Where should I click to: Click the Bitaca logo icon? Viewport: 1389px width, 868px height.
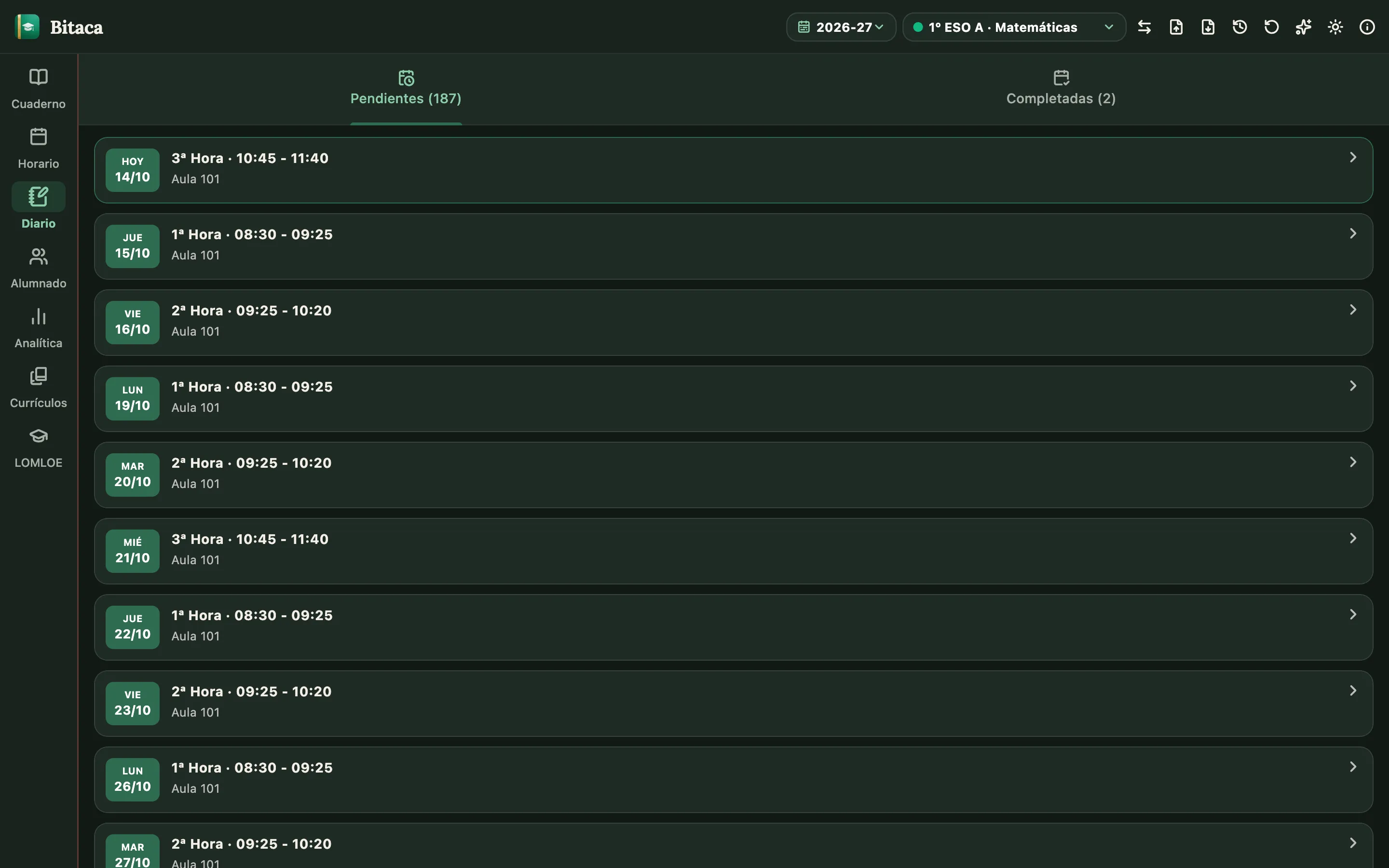(x=27, y=27)
